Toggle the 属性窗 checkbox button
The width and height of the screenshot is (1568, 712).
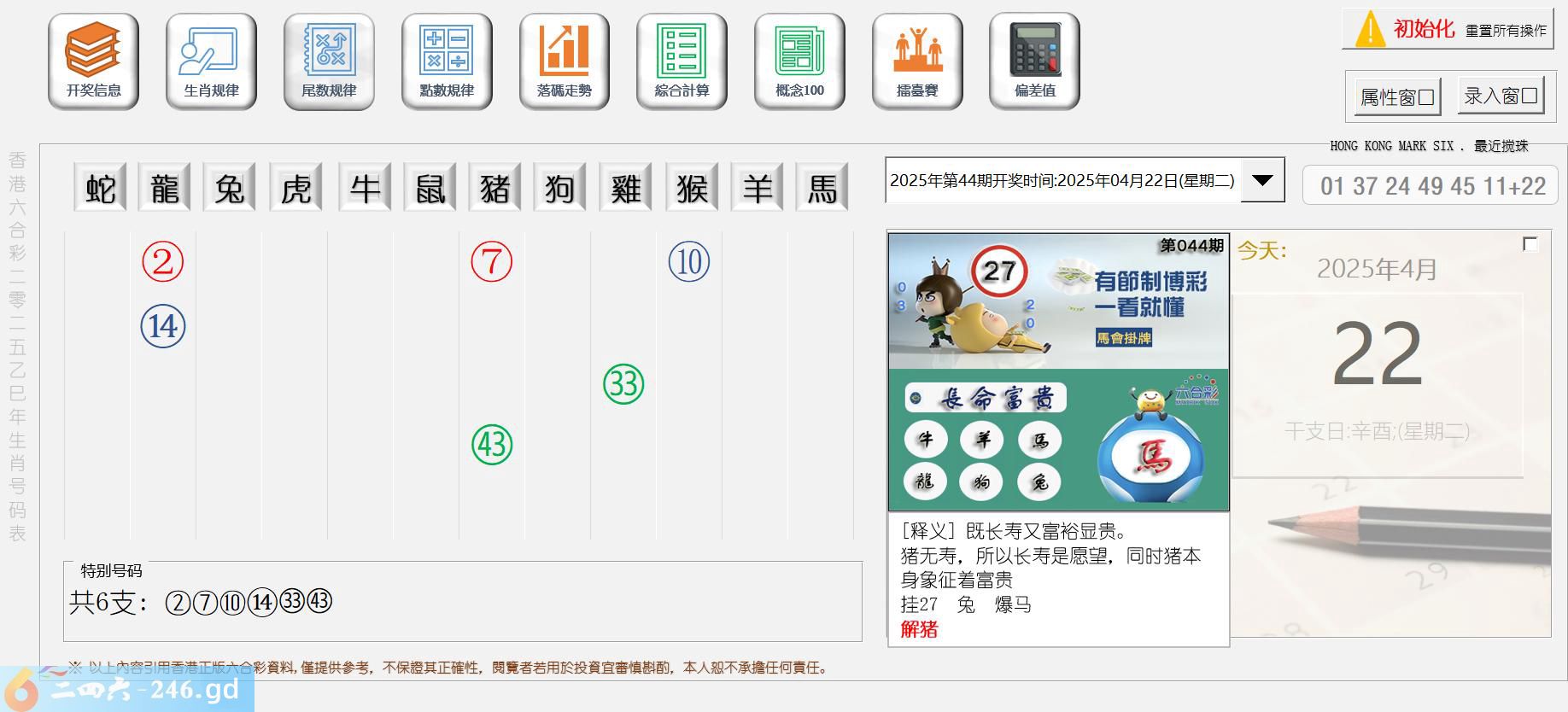point(1397,97)
